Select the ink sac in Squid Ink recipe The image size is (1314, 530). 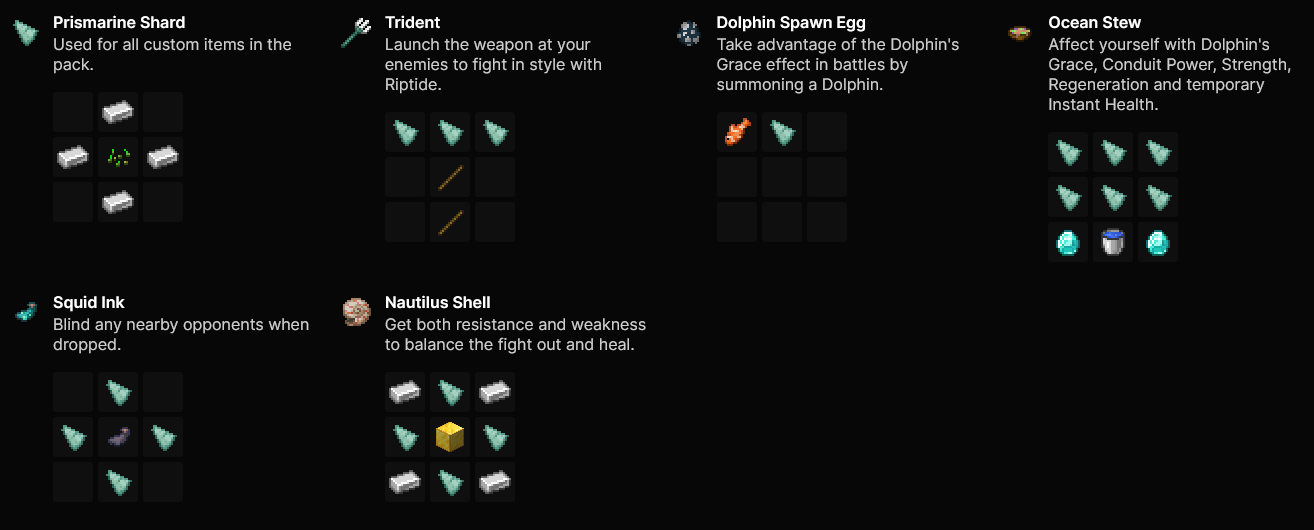coord(118,437)
